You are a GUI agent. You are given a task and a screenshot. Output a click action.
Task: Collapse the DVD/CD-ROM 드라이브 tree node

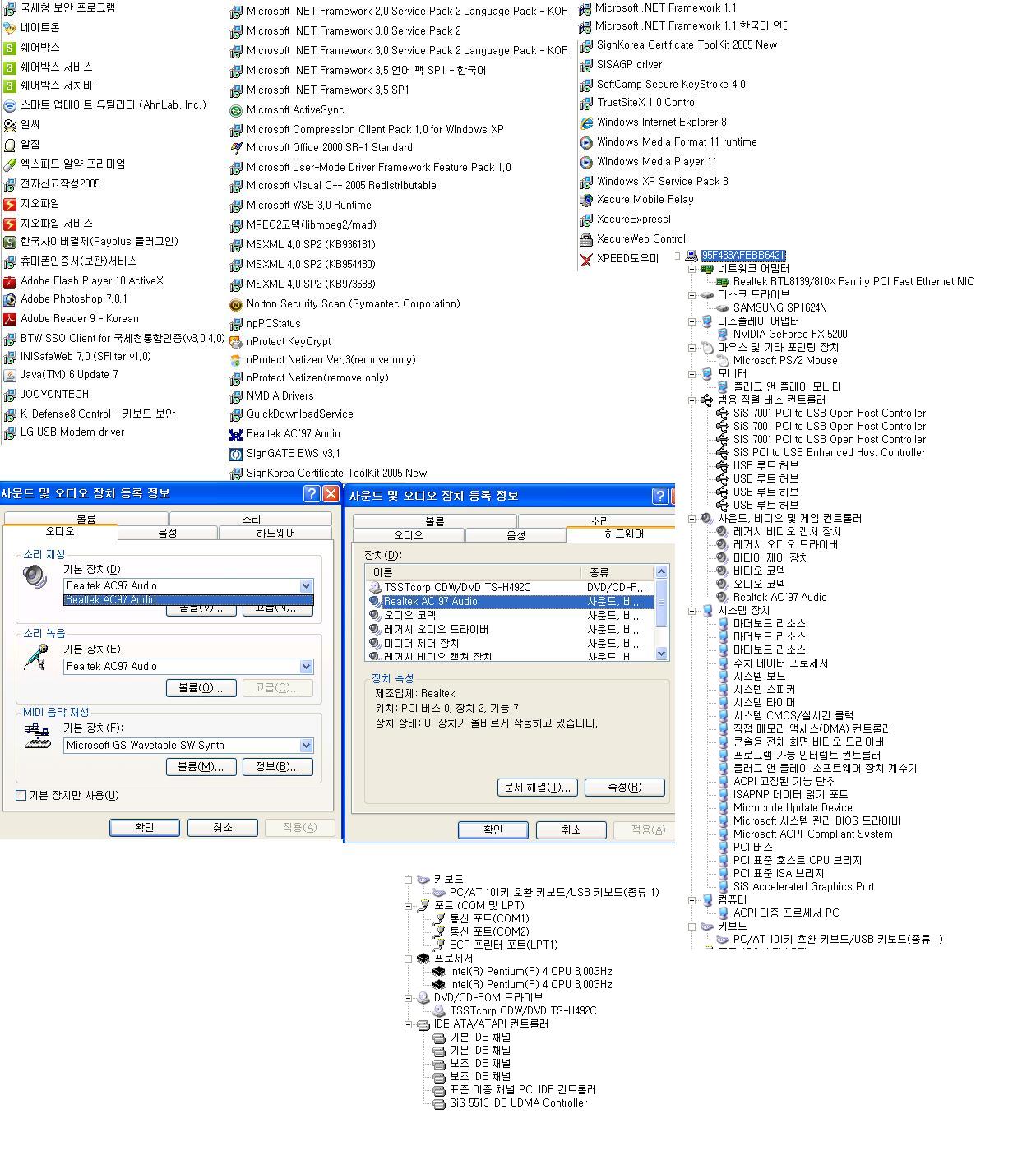408,998
